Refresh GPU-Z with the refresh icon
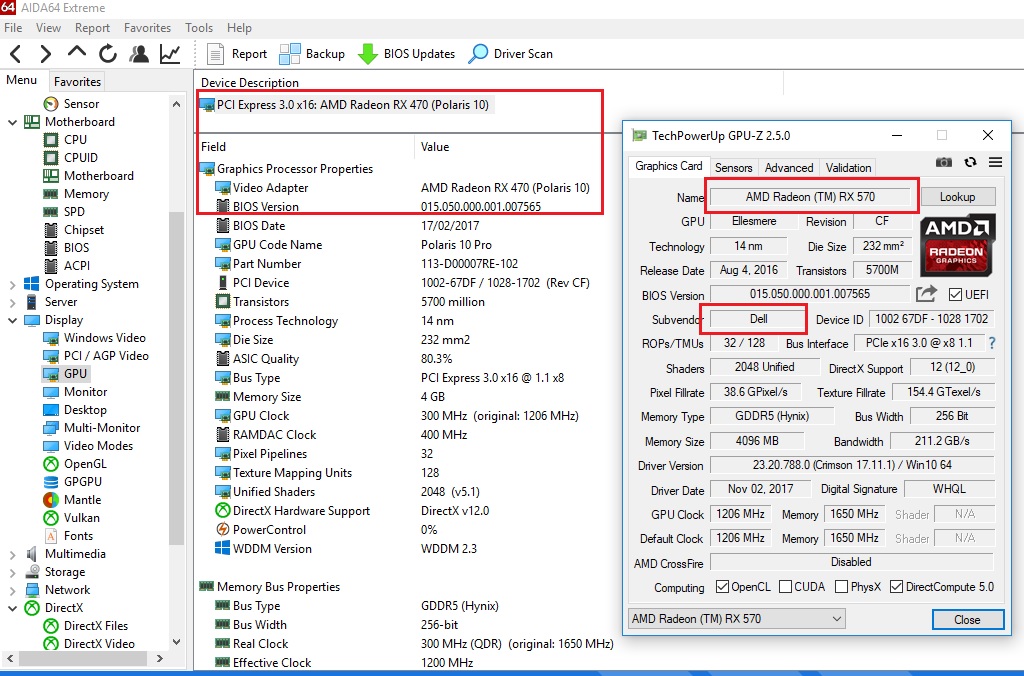This screenshot has width=1024, height=676. click(970, 162)
